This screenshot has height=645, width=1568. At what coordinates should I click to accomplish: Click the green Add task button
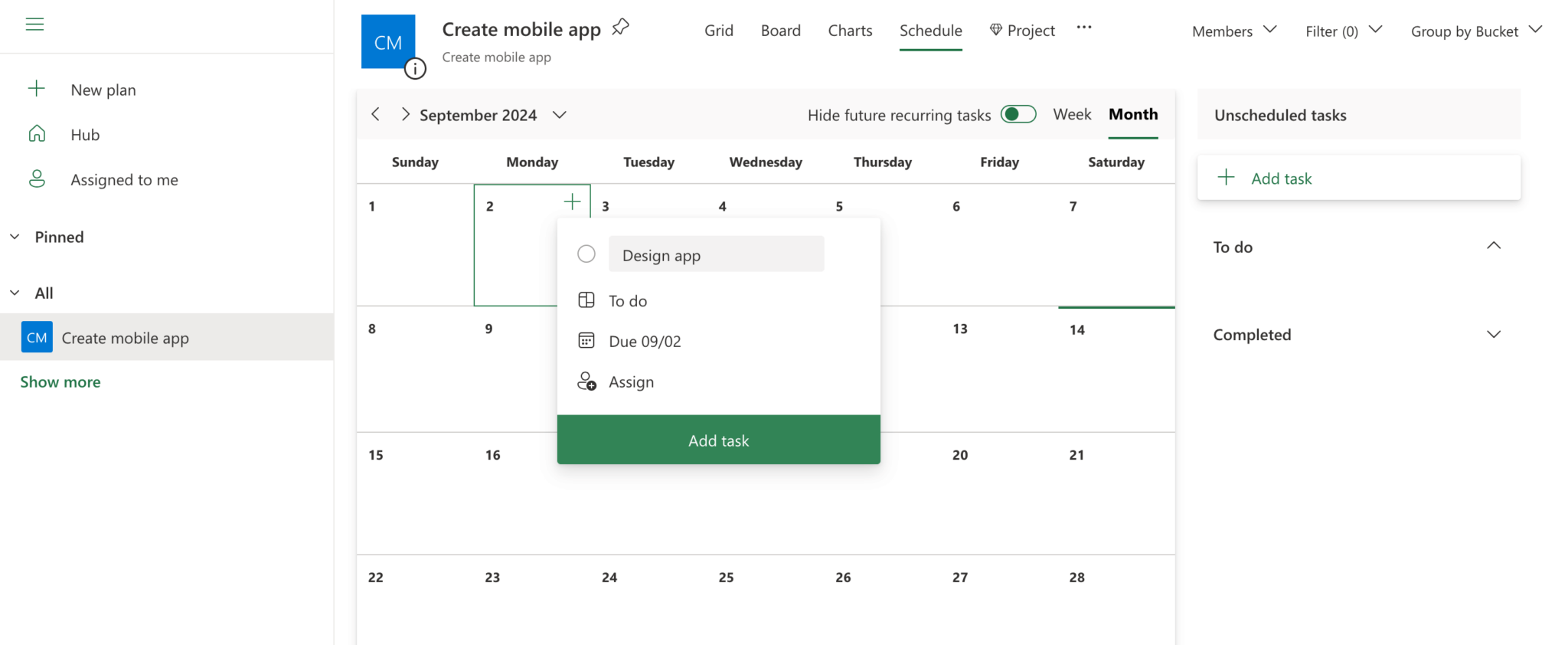point(719,440)
